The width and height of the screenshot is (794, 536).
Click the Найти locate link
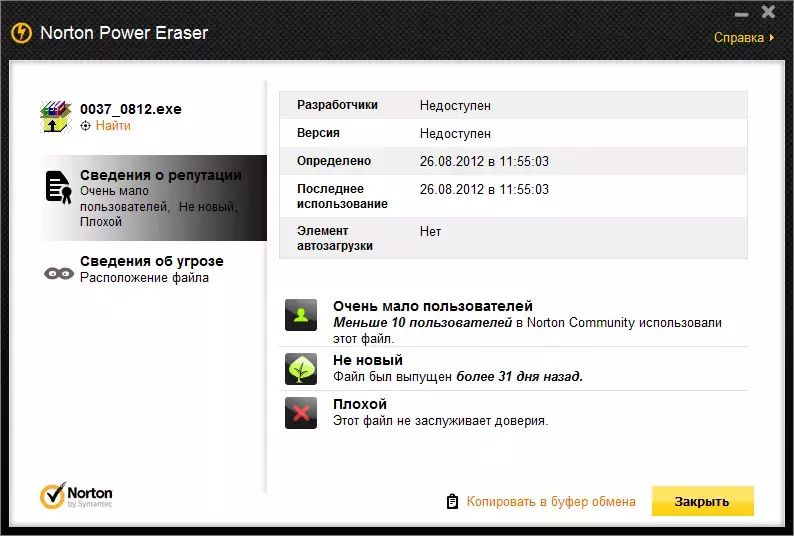pyautogui.click(x=113, y=126)
